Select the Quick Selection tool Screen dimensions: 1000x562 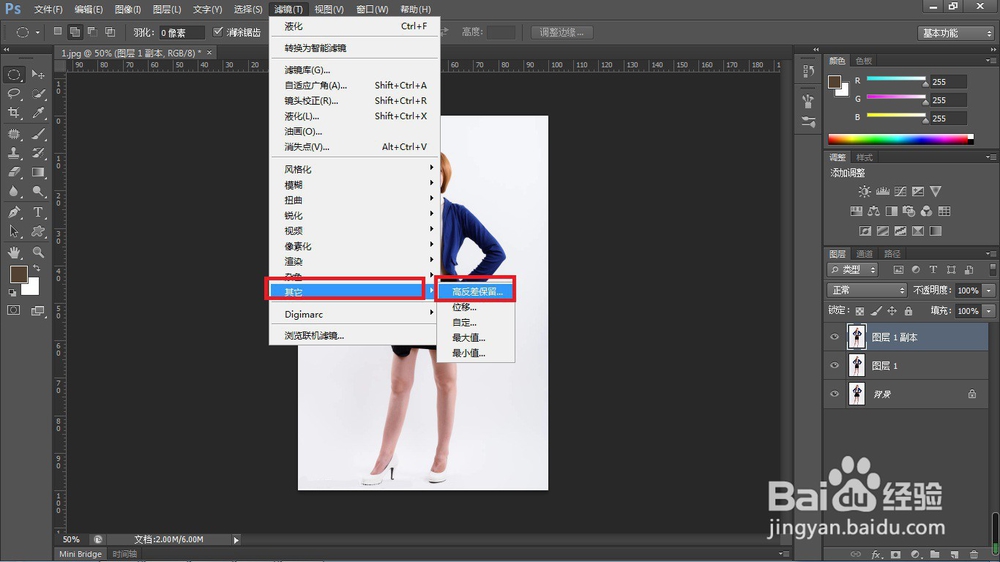click(x=38, y=94)
